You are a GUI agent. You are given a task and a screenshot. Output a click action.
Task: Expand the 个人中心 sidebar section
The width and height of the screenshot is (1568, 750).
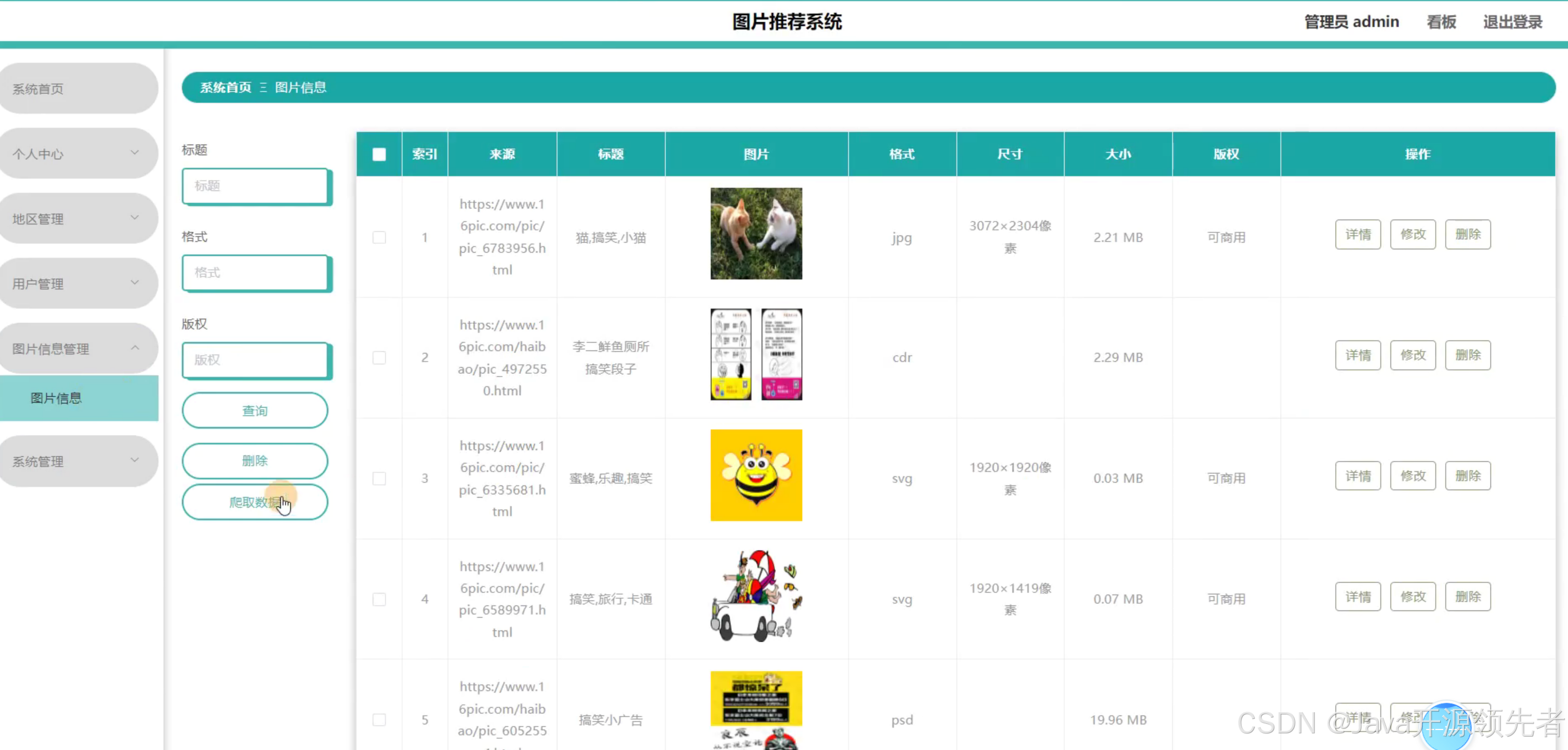click(78, 153)
